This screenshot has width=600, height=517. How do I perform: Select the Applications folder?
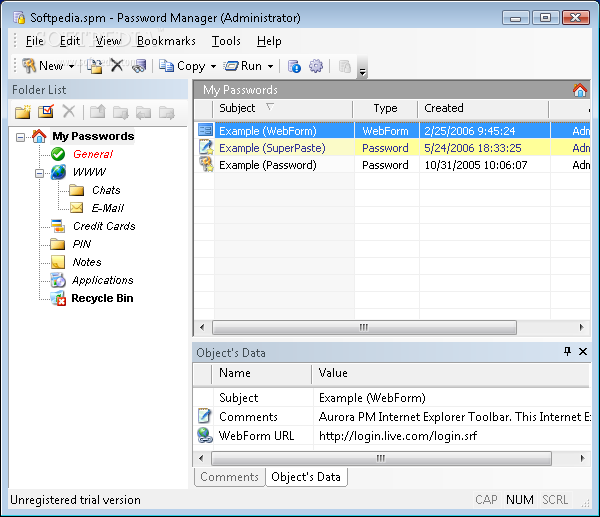click(103, 280)
